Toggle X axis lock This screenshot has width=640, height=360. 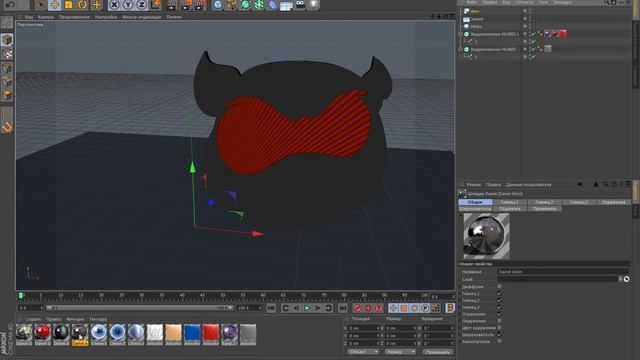[x=114, y=5]
